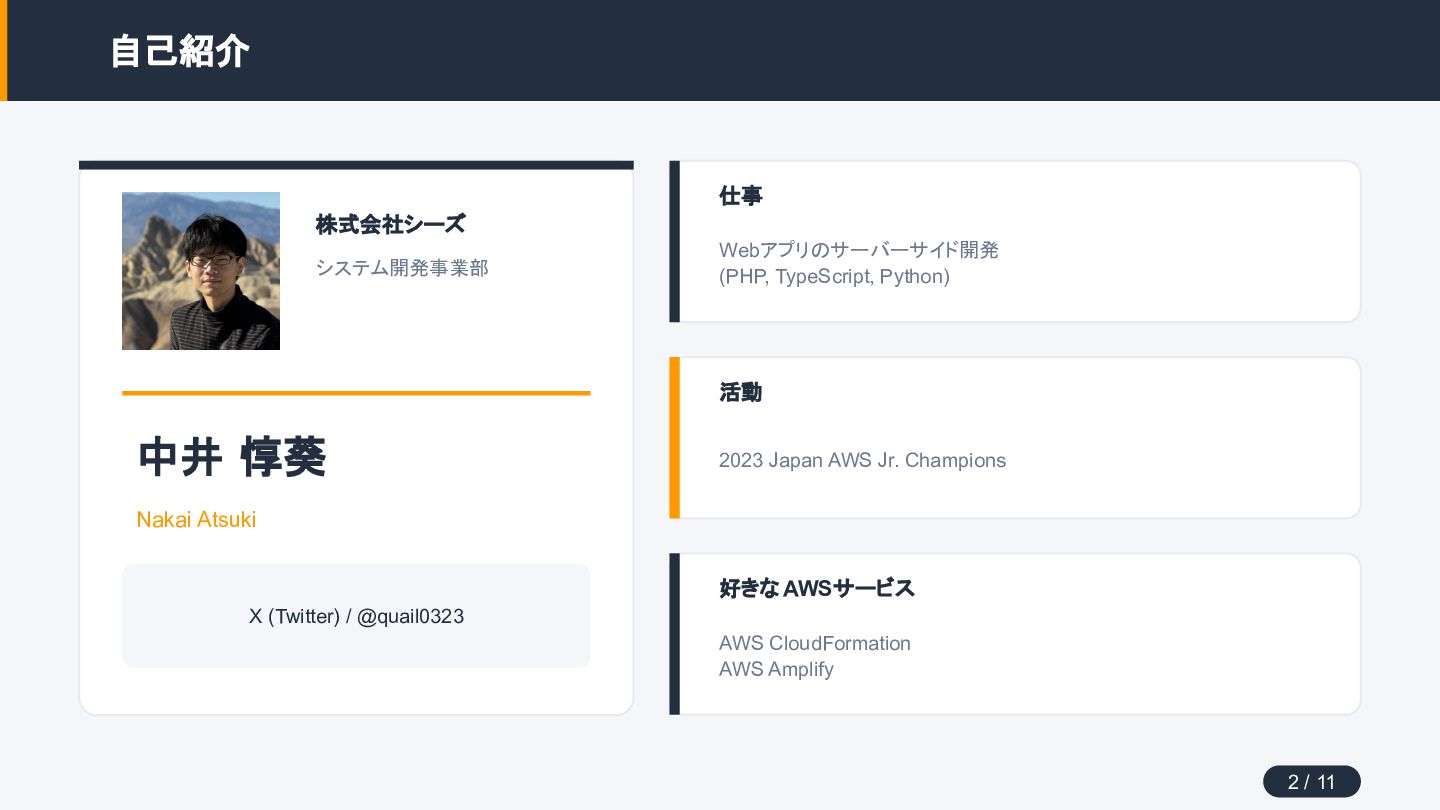The width and height of the screenshot is (1440, 810).
Task: Click the 自己紹介 slide title
Action: [179, 51]
